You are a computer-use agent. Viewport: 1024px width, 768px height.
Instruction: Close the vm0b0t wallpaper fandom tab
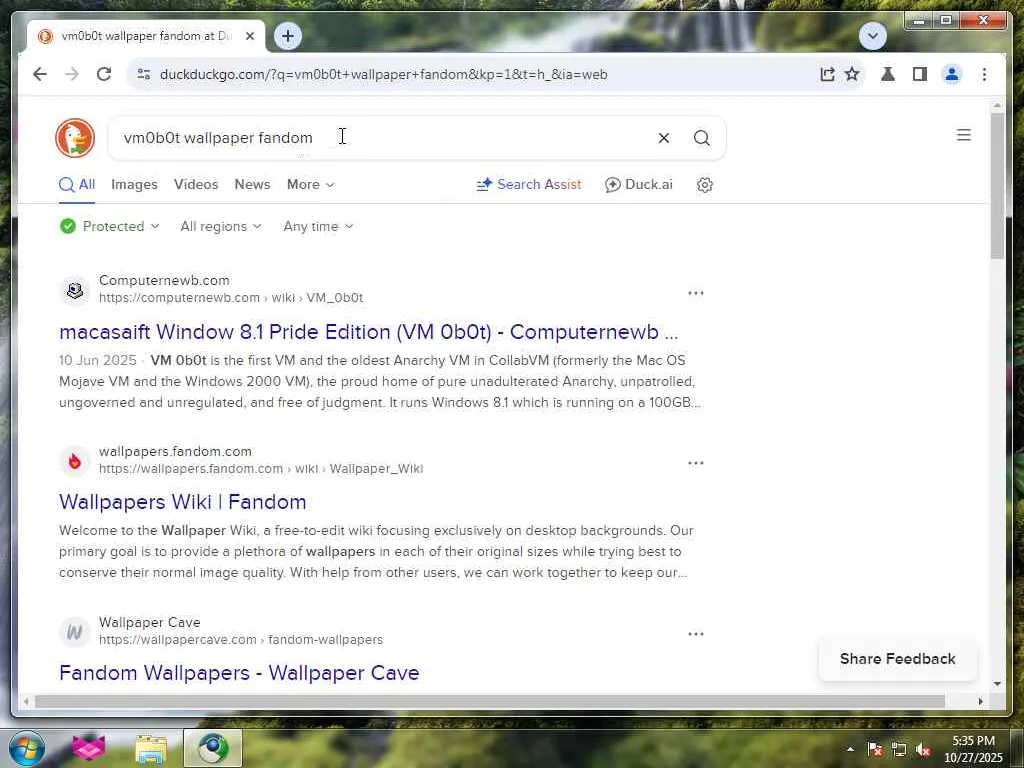click(x=249, y=36)
